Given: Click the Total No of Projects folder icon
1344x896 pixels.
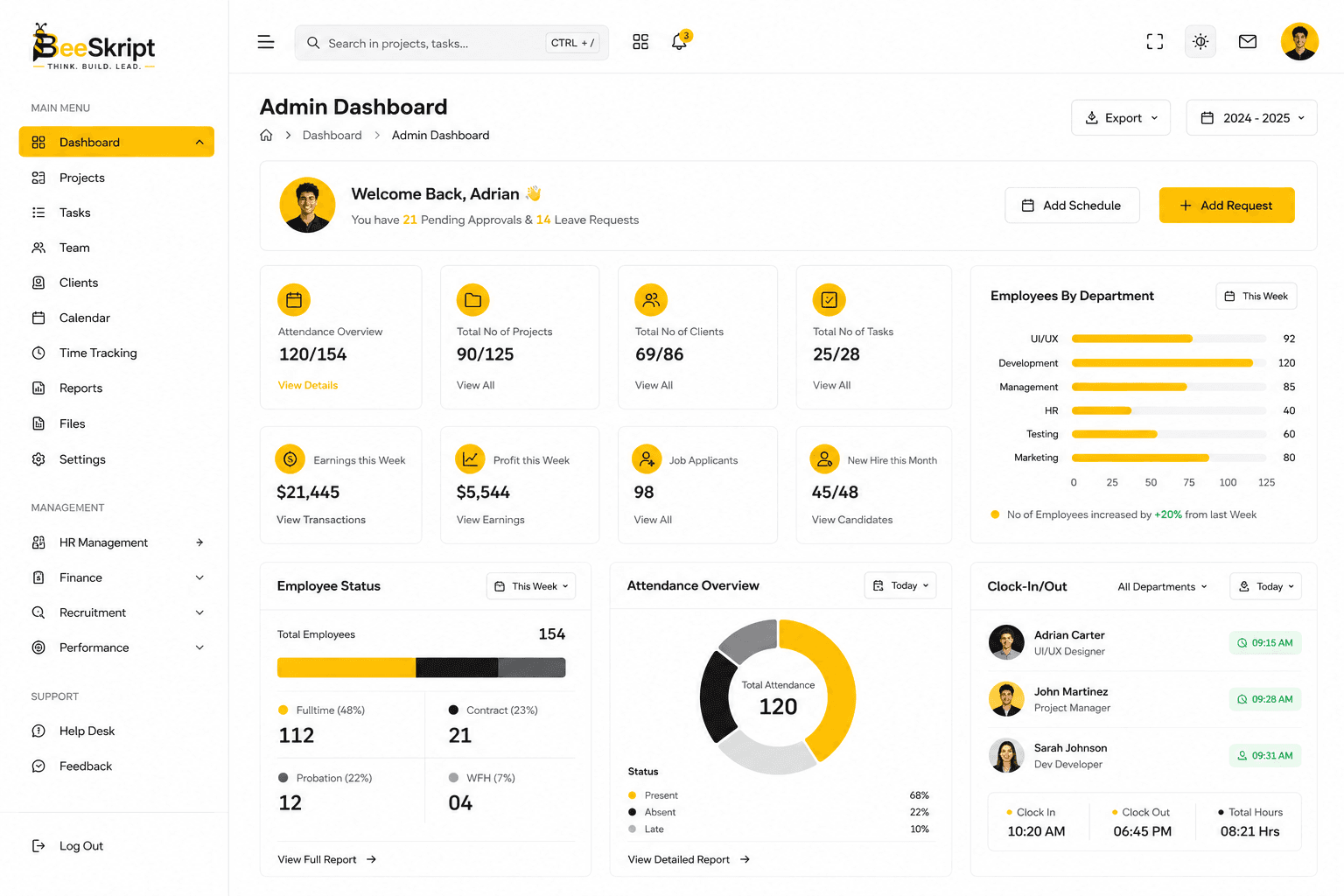Looking at the screenshot, I should 473,300.
